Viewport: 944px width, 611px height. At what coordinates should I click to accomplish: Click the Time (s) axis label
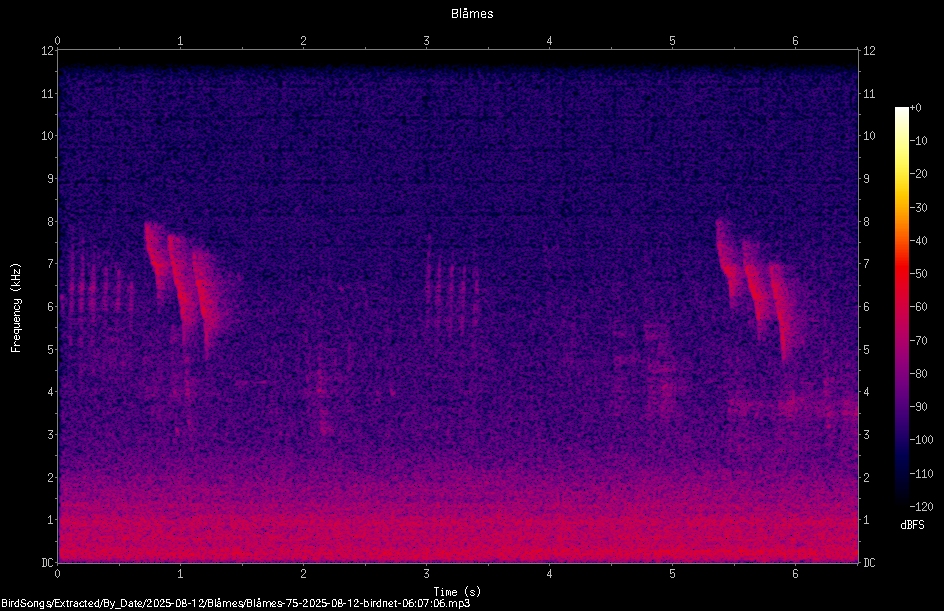coord(457,592)
